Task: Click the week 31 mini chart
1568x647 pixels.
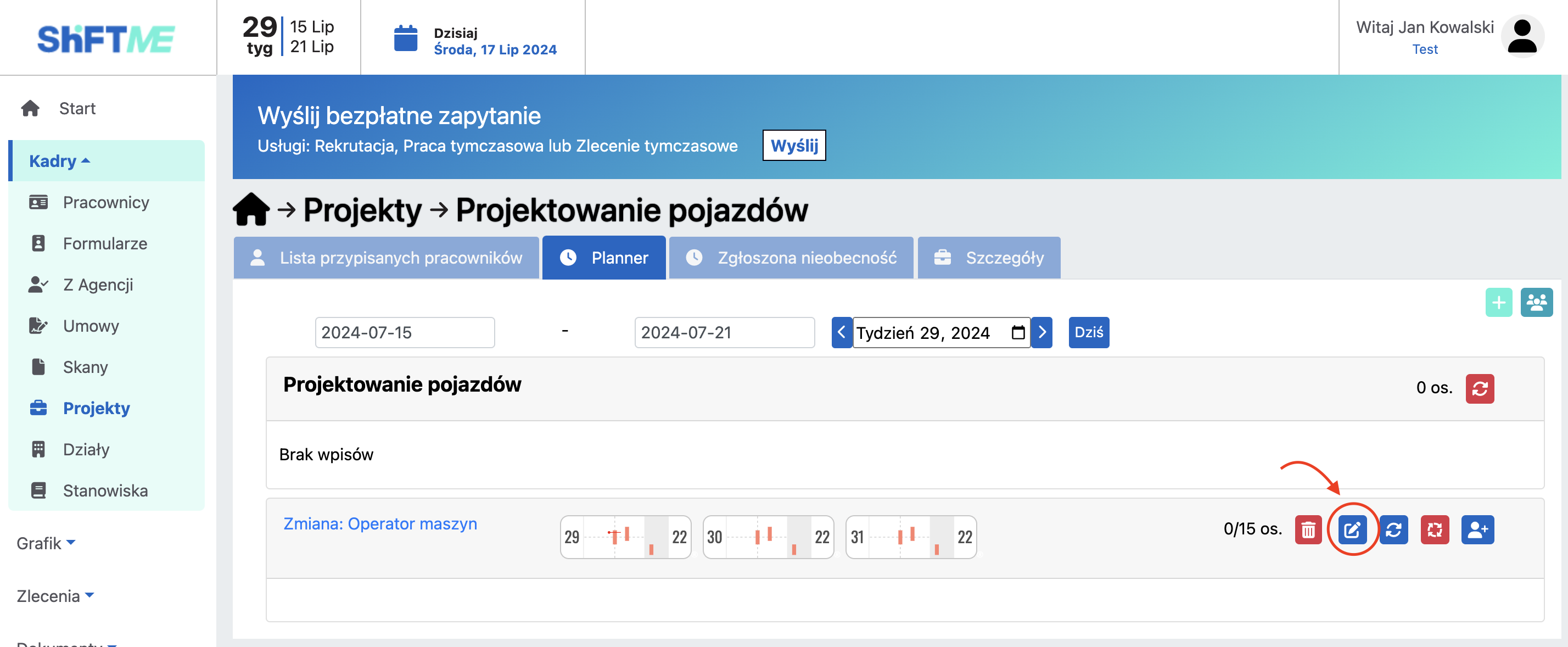Action: pyautogui.click(x=911, y=537)
